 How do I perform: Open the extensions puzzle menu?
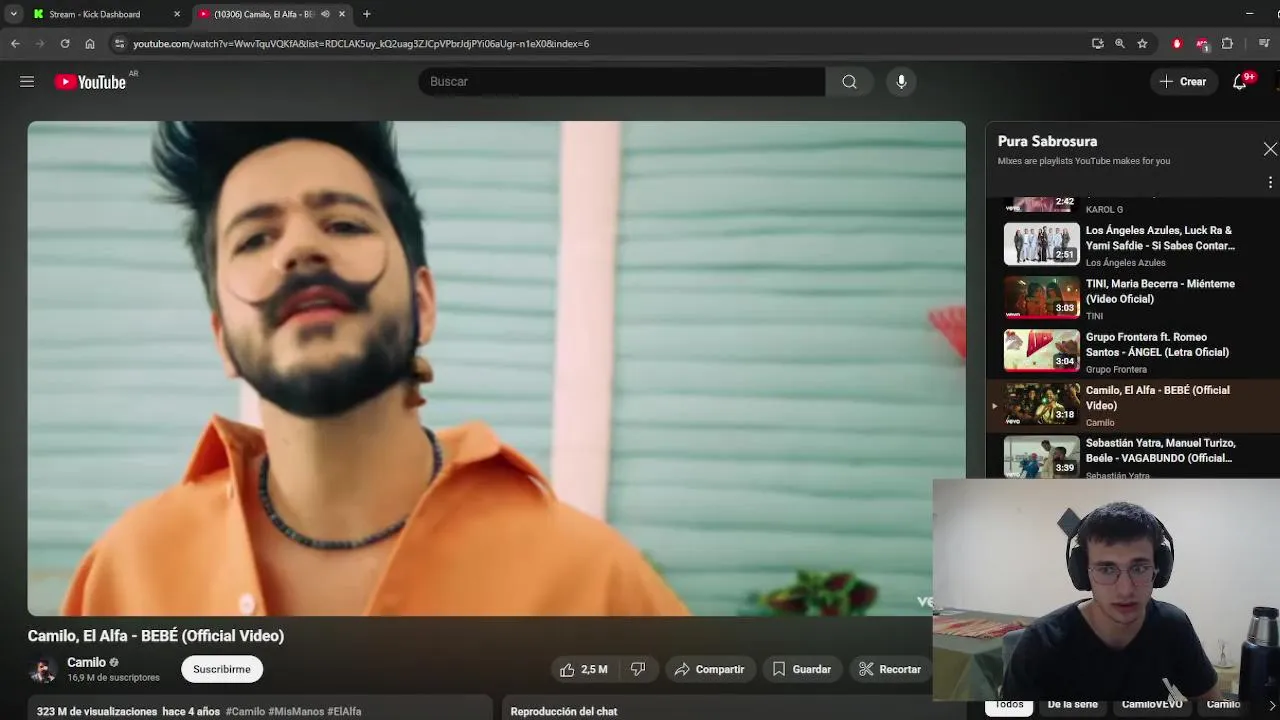tap(1227, 44)
